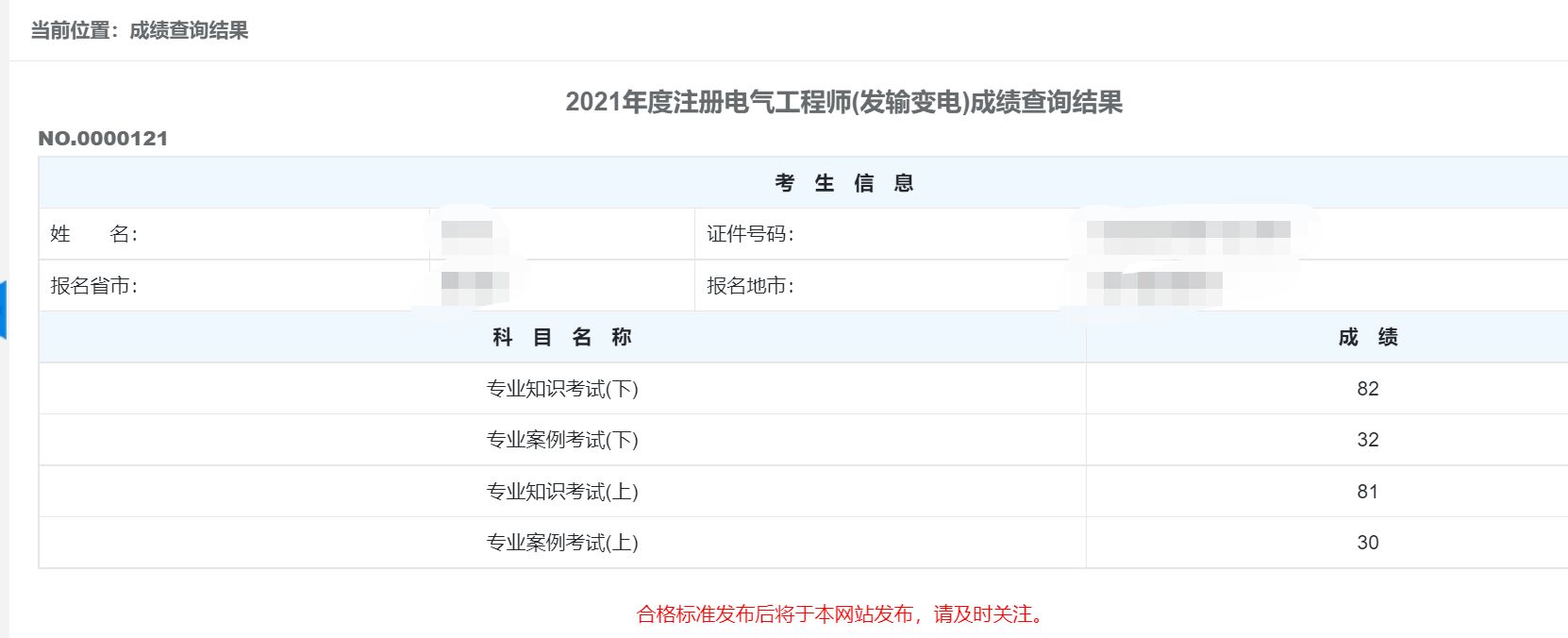
Task: Click the red 合格标准 notice text
Action: point(843,614)
